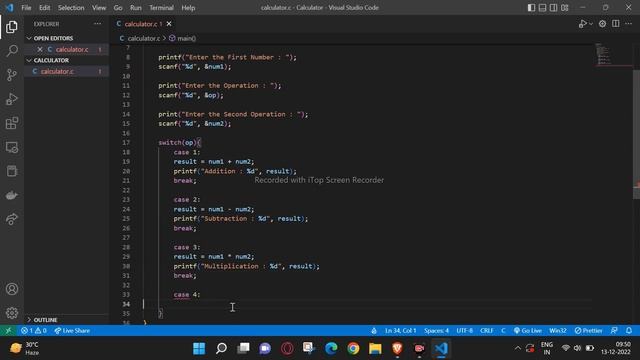Click Ln 34, Col 1 indicator
The height and width of the screenshot is (360, 640).
tap(400, 331)
